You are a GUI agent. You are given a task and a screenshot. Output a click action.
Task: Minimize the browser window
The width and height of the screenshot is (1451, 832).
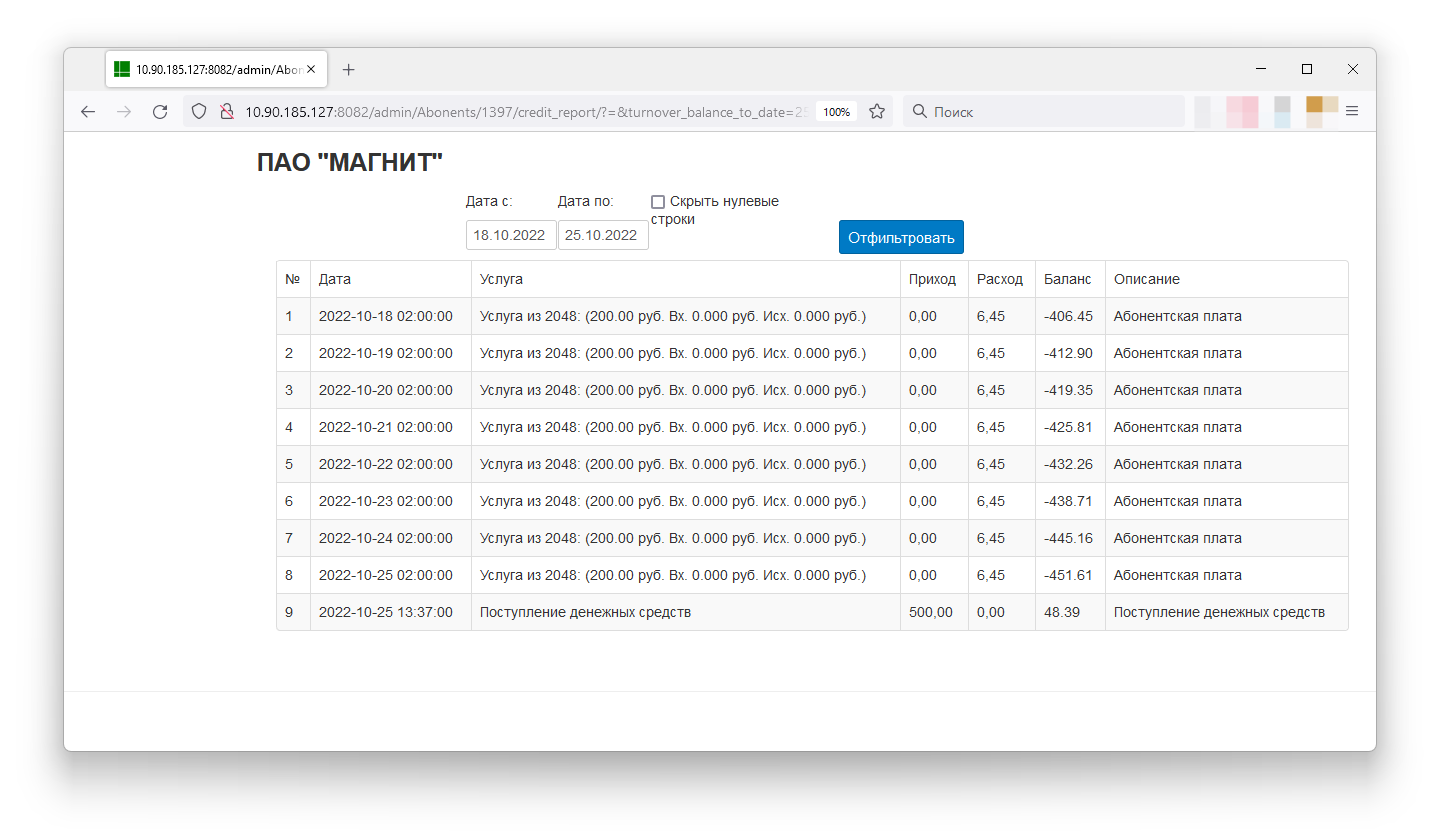coord(1261,69)
